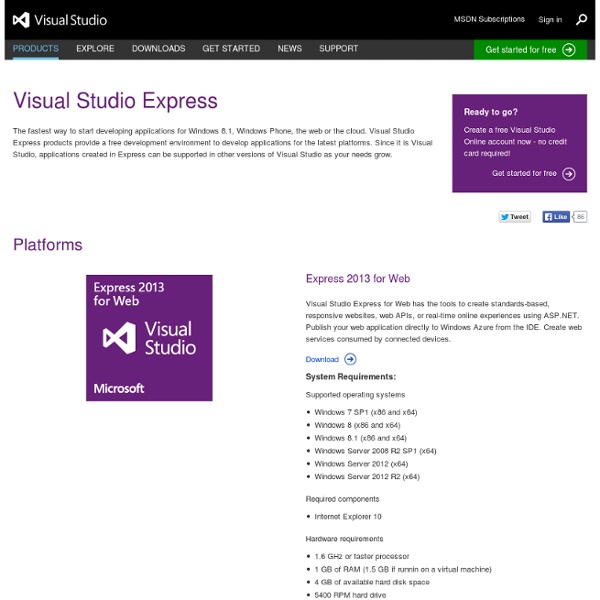Click 1.6 GHz or faster processor item

tap(362, 556)
